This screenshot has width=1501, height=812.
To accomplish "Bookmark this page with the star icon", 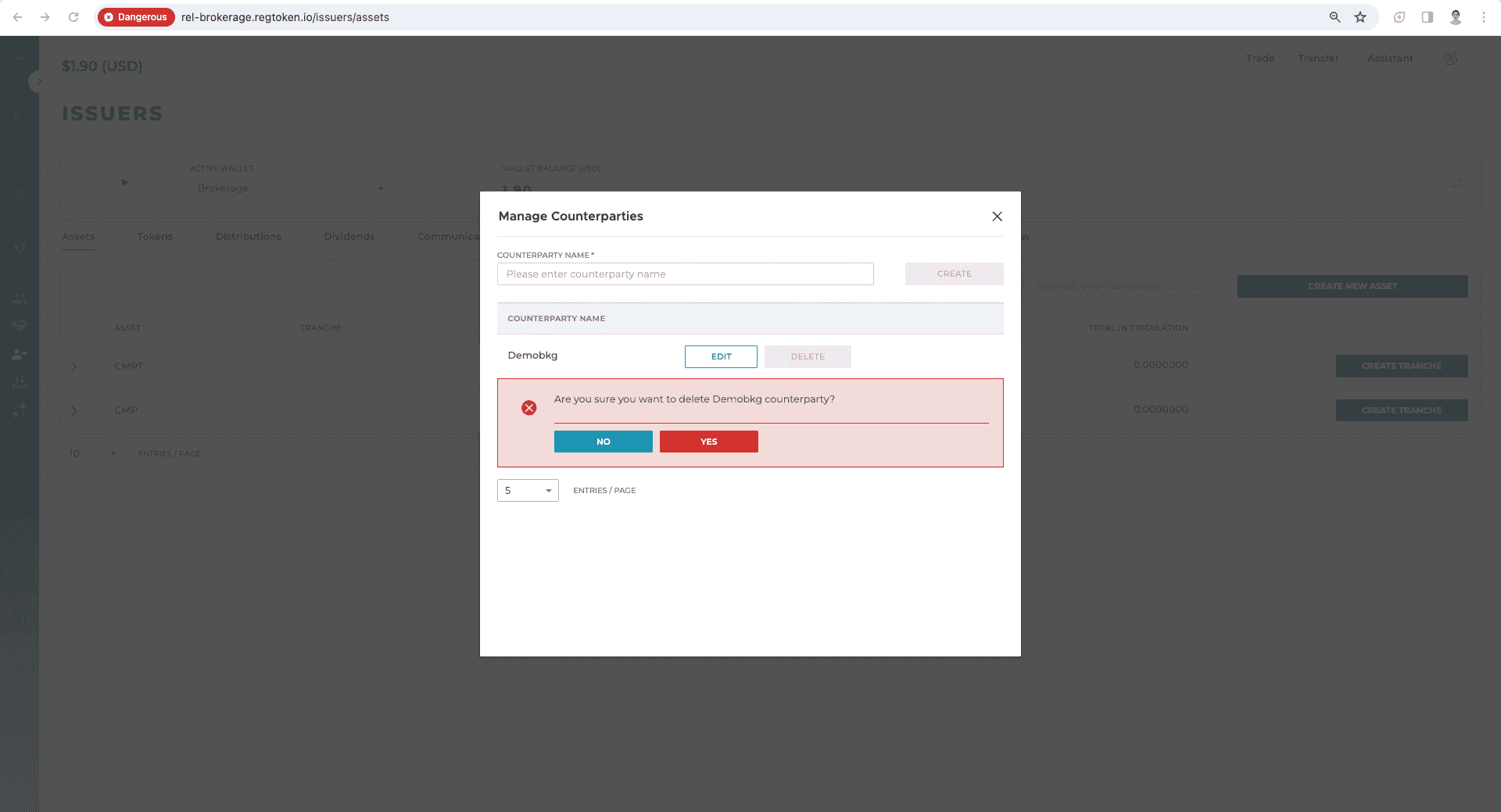I will pyautogui.click(x=1360, y=17).
